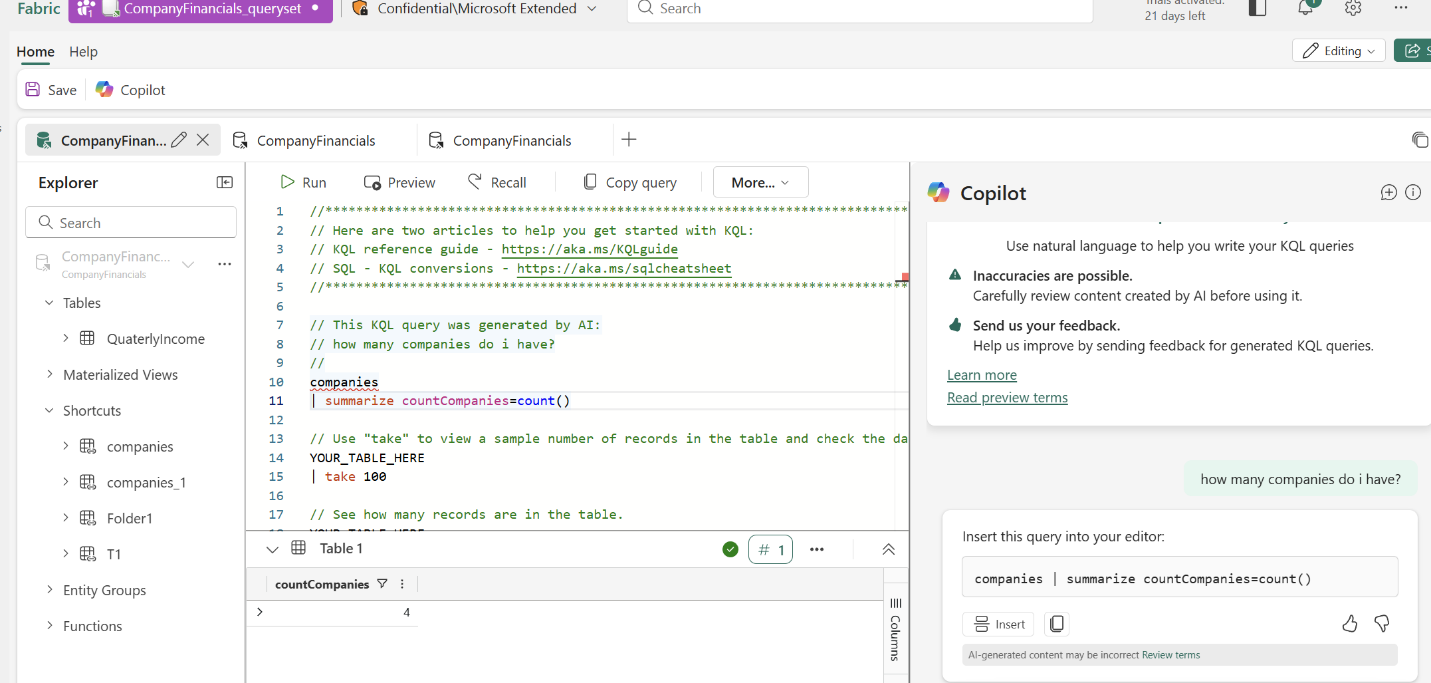
Task: Collapse the Explorer pane with its icon
Action: tap(225, 182)
